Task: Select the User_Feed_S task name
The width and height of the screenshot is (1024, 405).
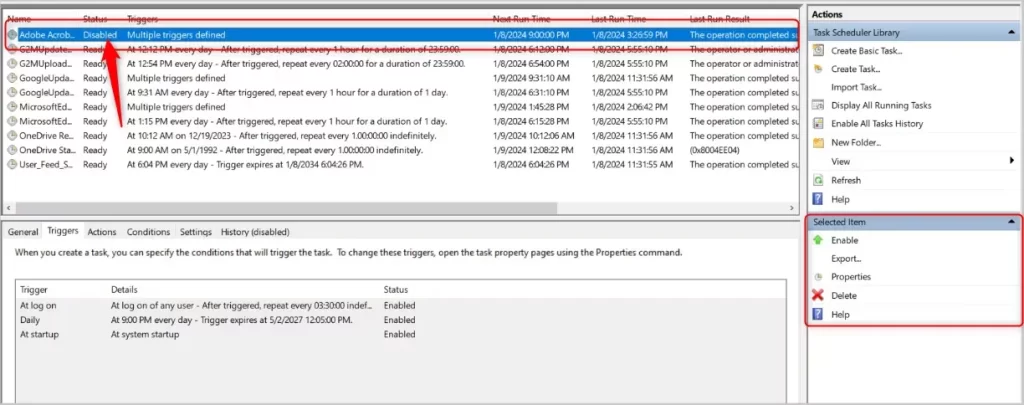Action: click(x=46, y=164)
